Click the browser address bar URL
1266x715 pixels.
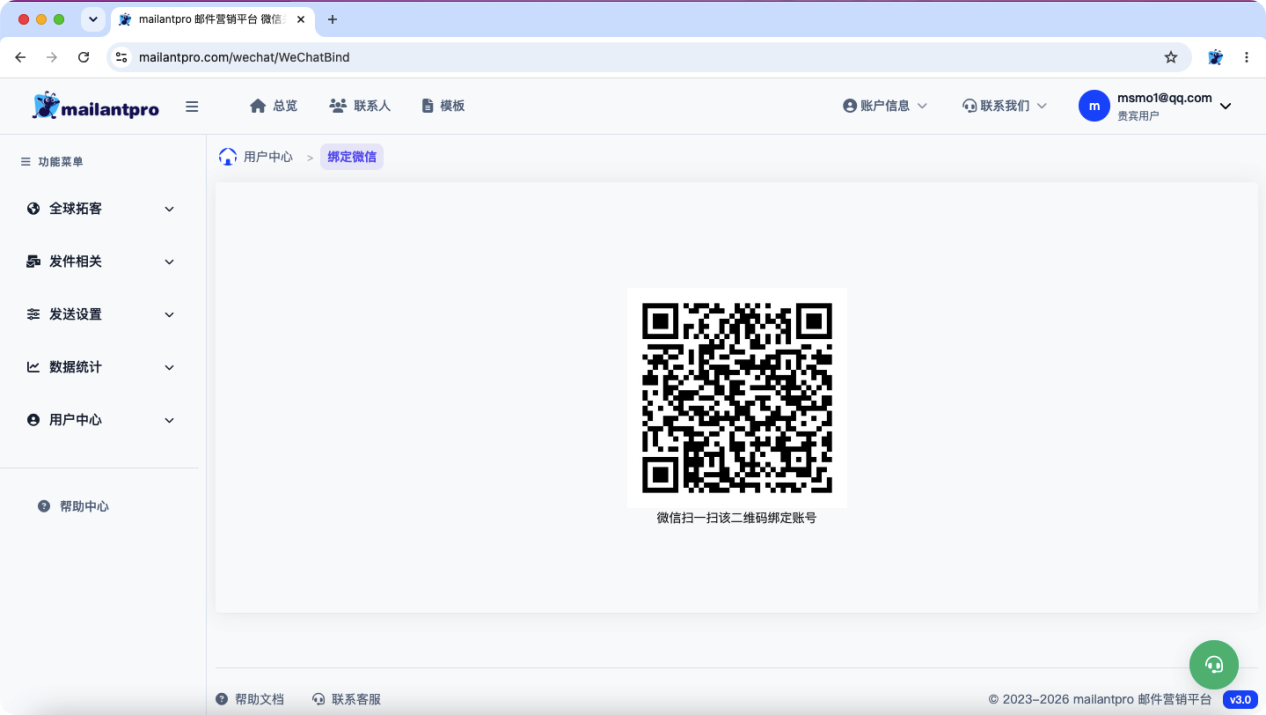pos(244,57)
